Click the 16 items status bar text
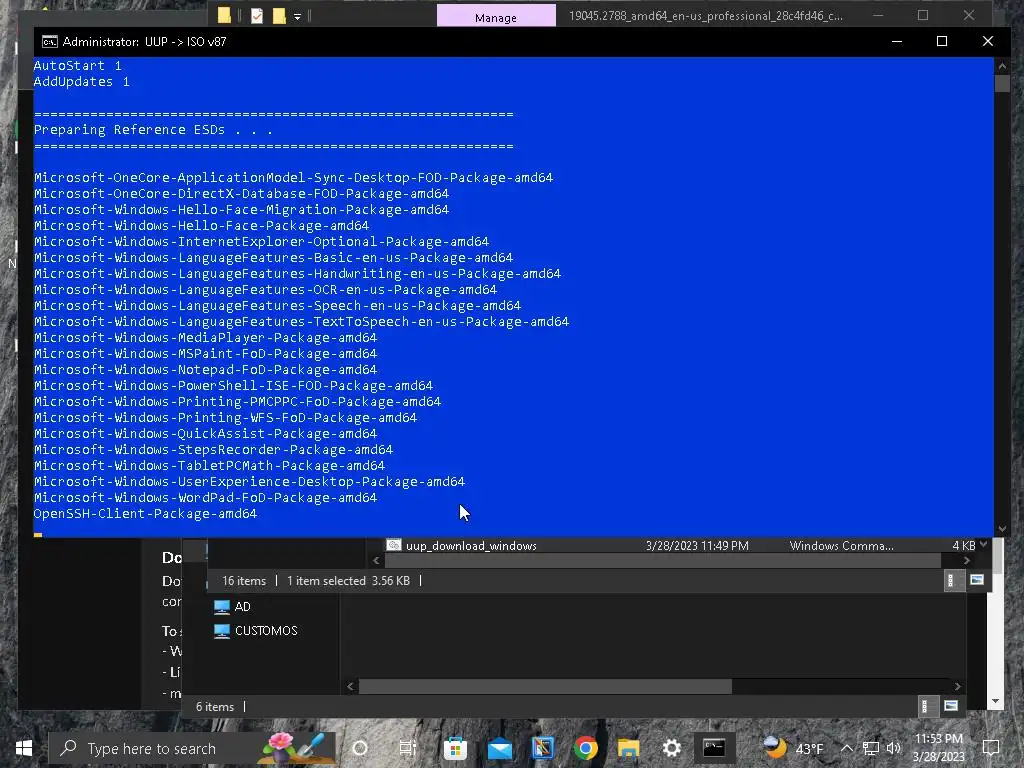 pos(244,581)
